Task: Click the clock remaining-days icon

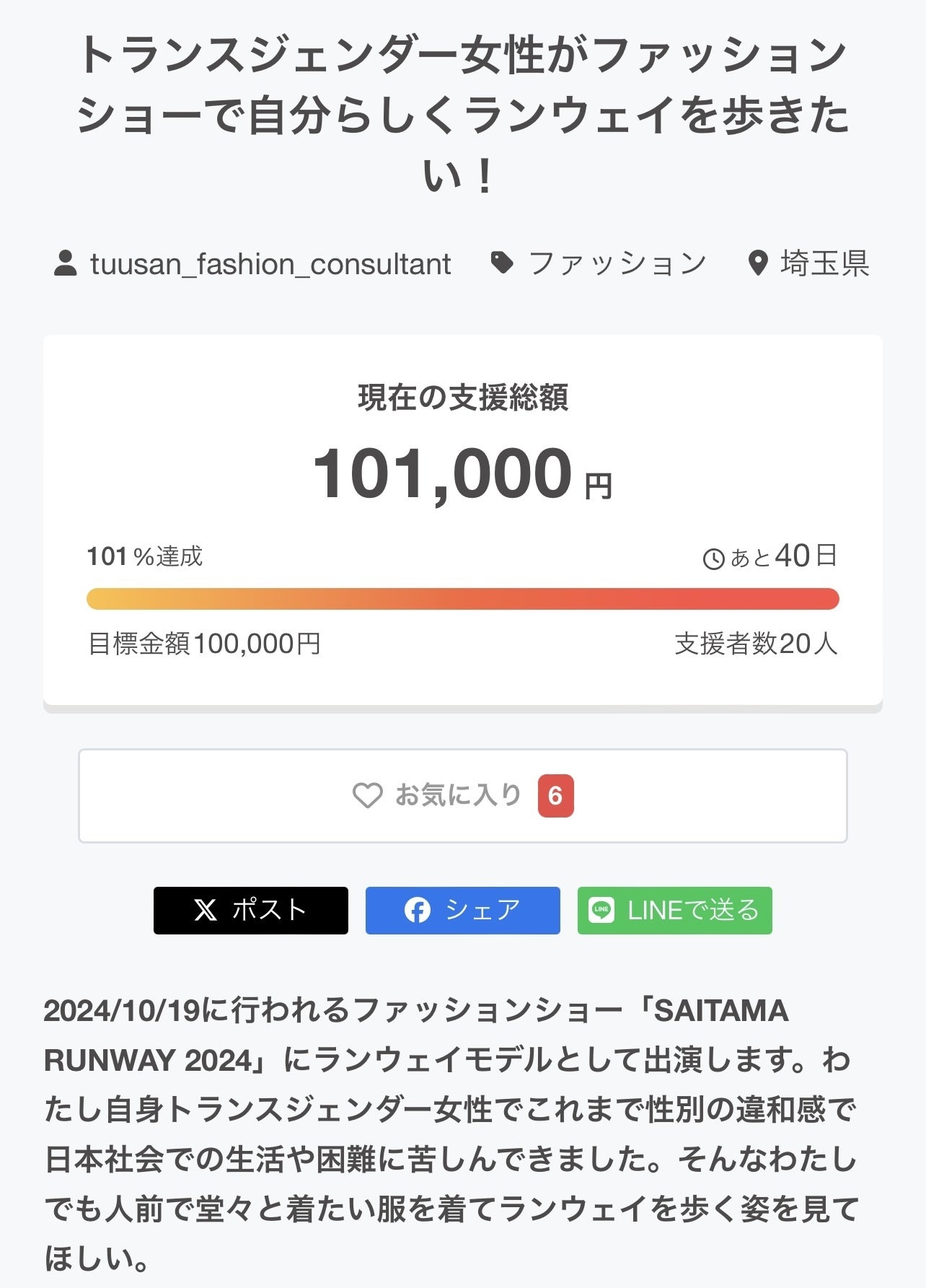Action: 713,559
